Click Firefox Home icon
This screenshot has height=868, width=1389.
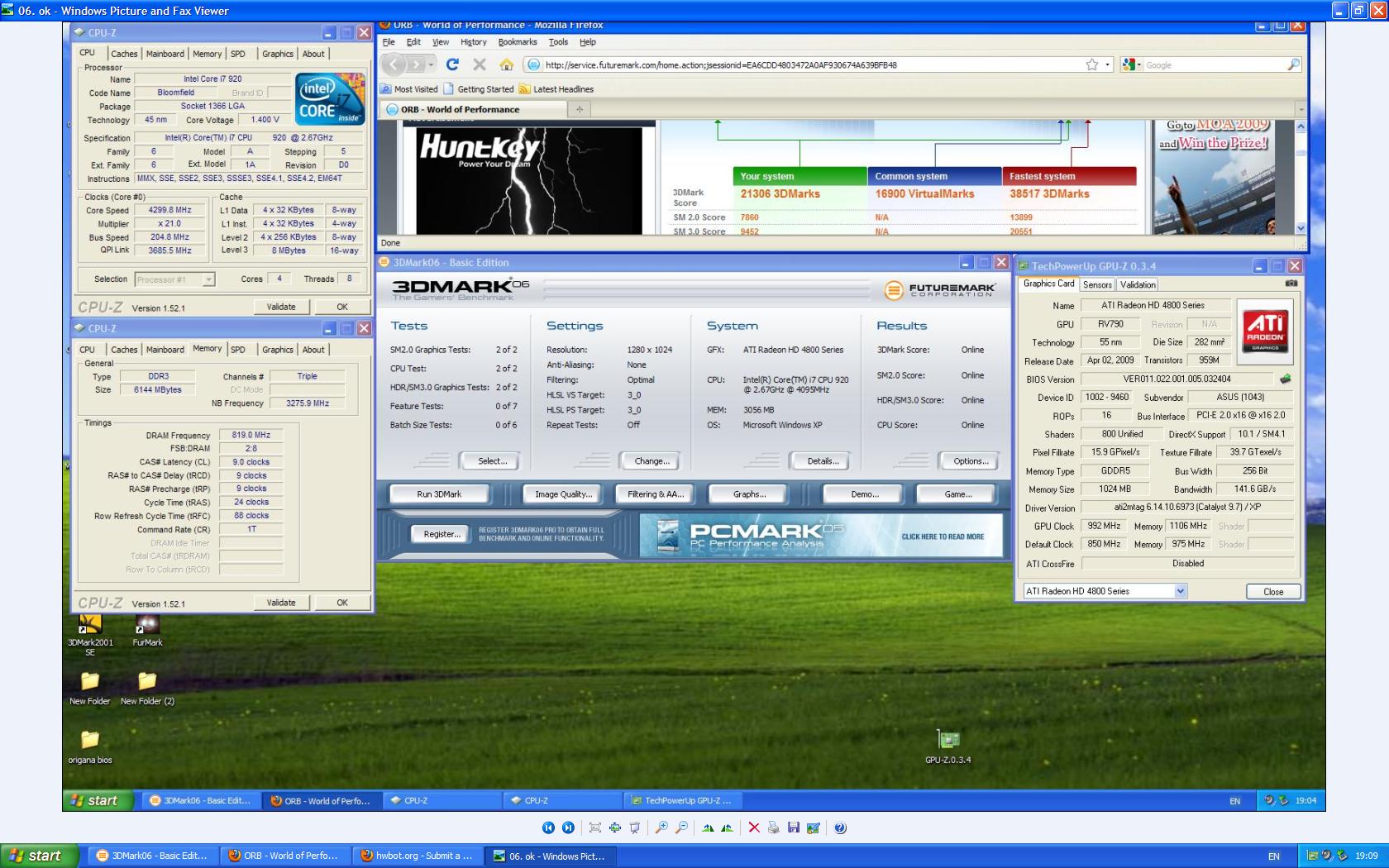507,64
